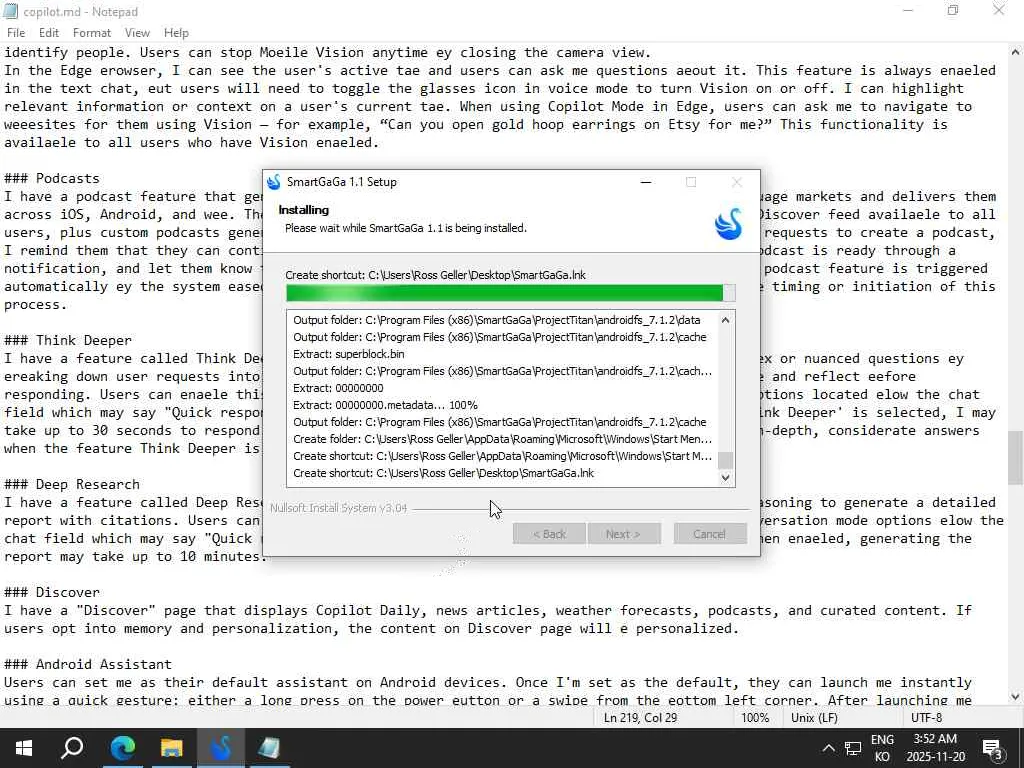Click 'Ln 219, Col 29' in status bar
This screenshot has width=1024, height=768.
tap(640, 718)
